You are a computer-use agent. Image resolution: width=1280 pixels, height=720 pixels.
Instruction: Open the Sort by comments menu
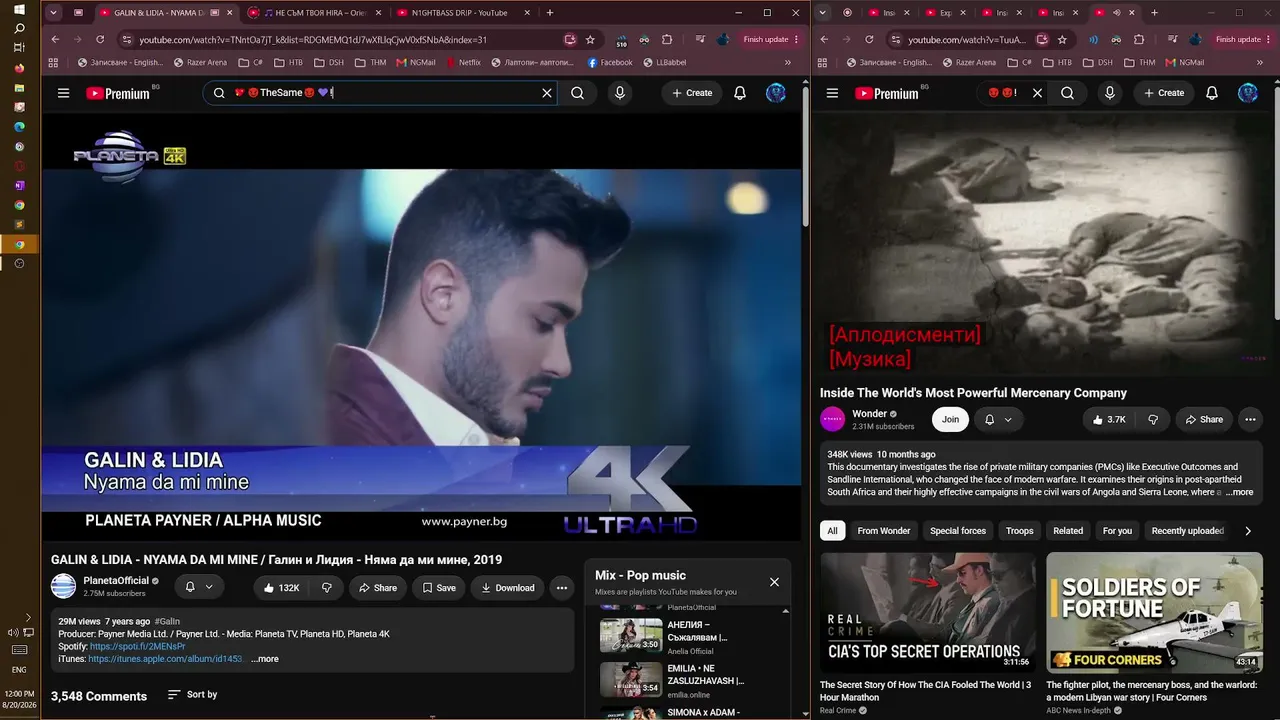(192, 694)
